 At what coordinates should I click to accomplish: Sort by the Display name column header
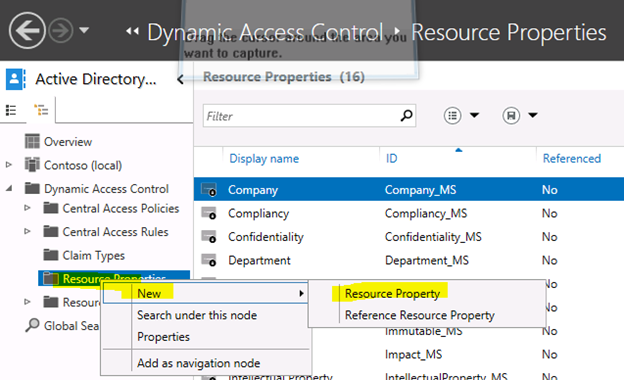(x=264, y=158)
